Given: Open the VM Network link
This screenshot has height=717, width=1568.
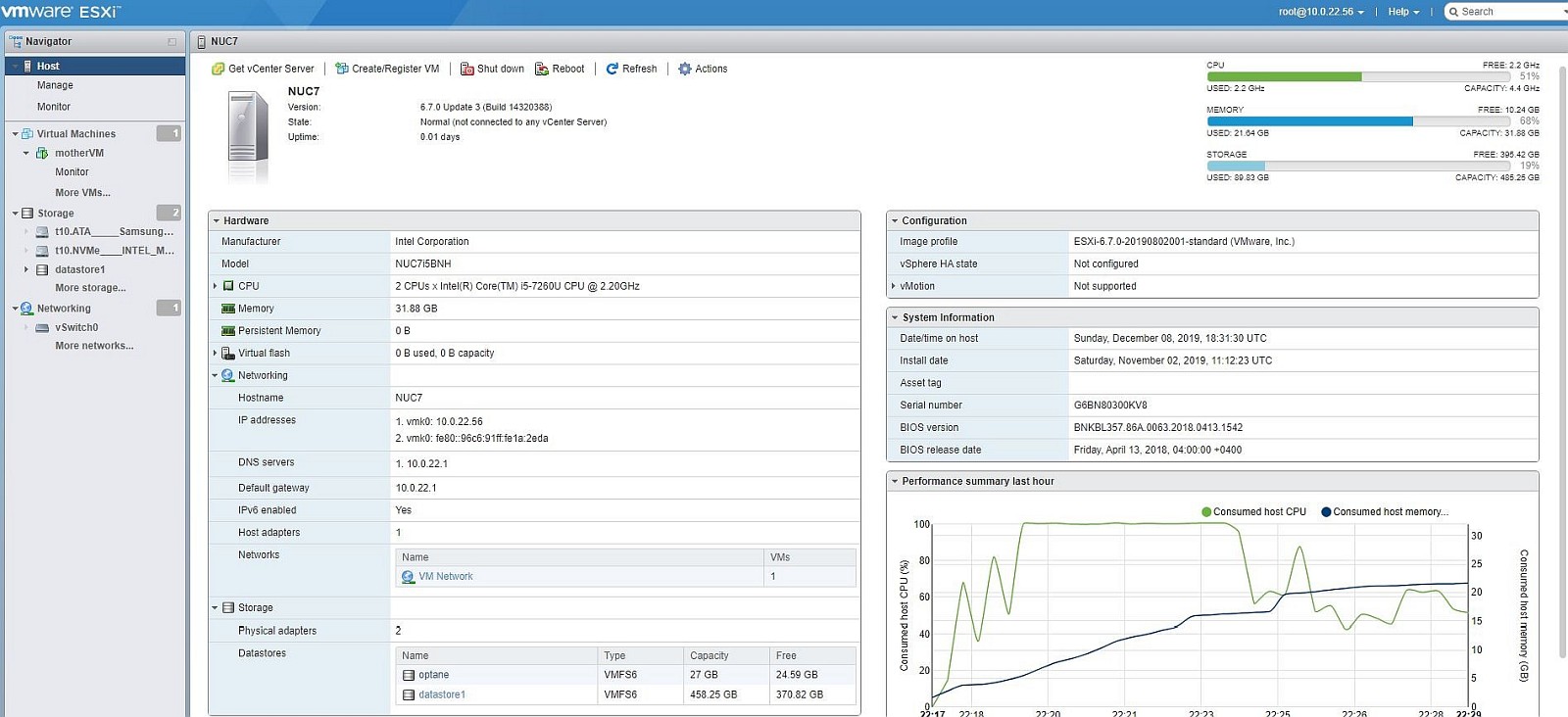Looking at the screenshot, I should [x=446, y=577].
